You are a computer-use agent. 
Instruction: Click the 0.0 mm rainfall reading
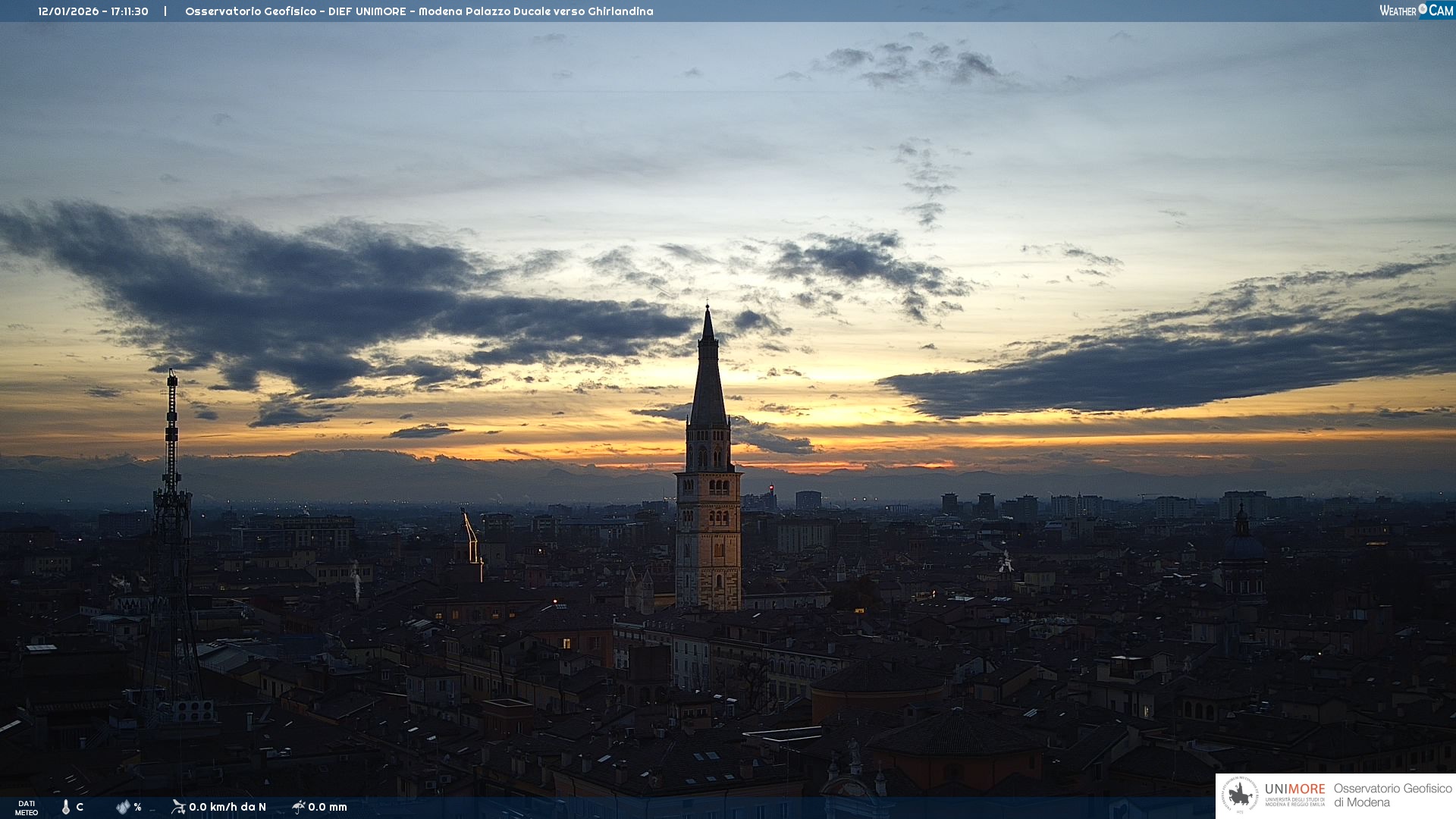pos(328,807)
